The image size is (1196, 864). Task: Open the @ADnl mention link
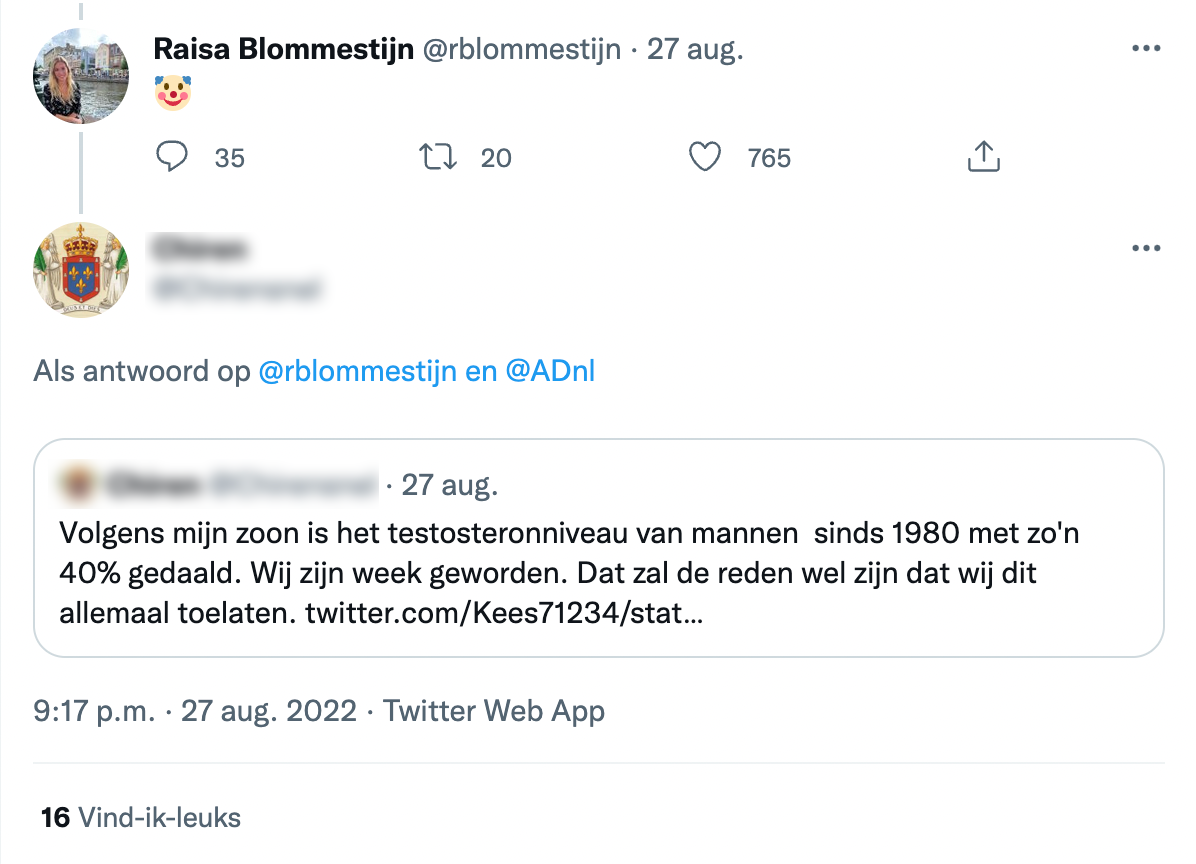pos(551,372)
